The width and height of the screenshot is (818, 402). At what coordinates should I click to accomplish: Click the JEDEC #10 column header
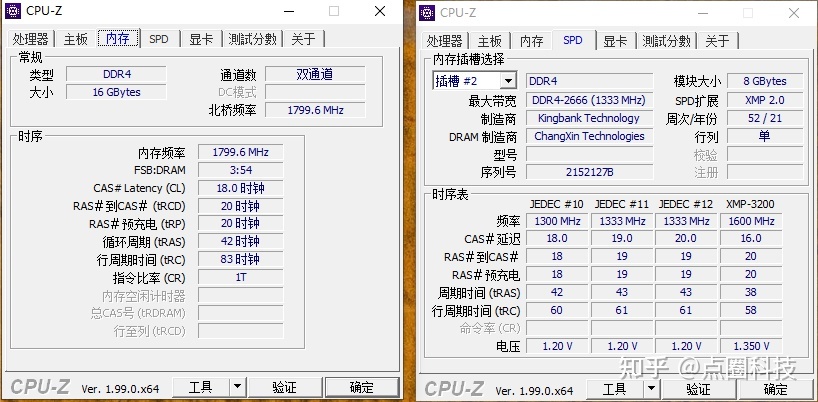557,204
